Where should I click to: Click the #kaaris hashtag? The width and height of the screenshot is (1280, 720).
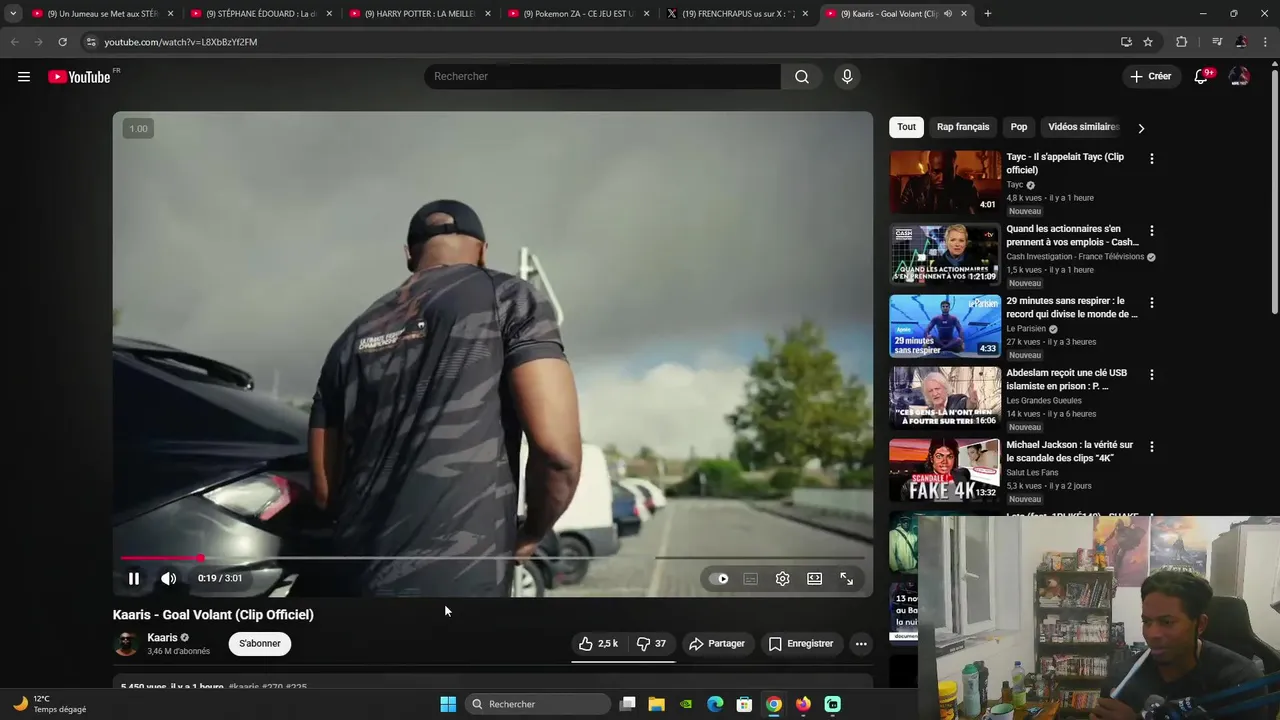[243, 687]
